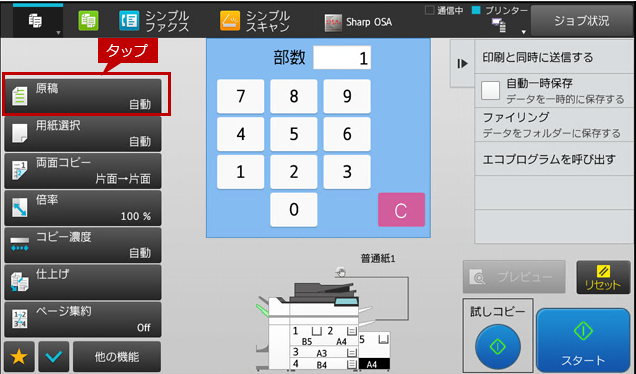Viewport: 636px width, 374px height.
Task: Open 他の機能 other functions
Action: (117, 357)
